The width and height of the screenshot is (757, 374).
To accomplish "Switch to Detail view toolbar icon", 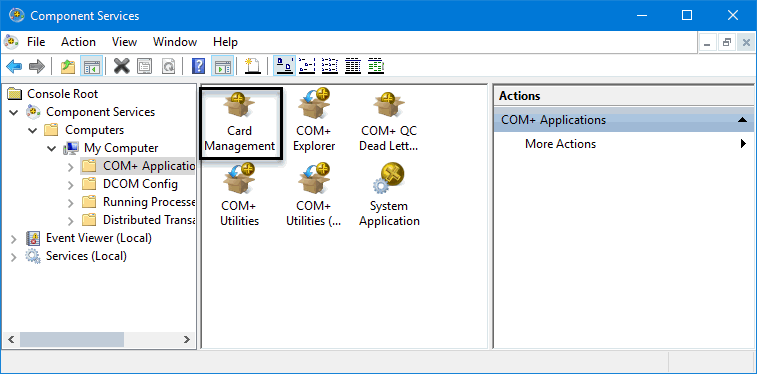I will coord(353,66).
